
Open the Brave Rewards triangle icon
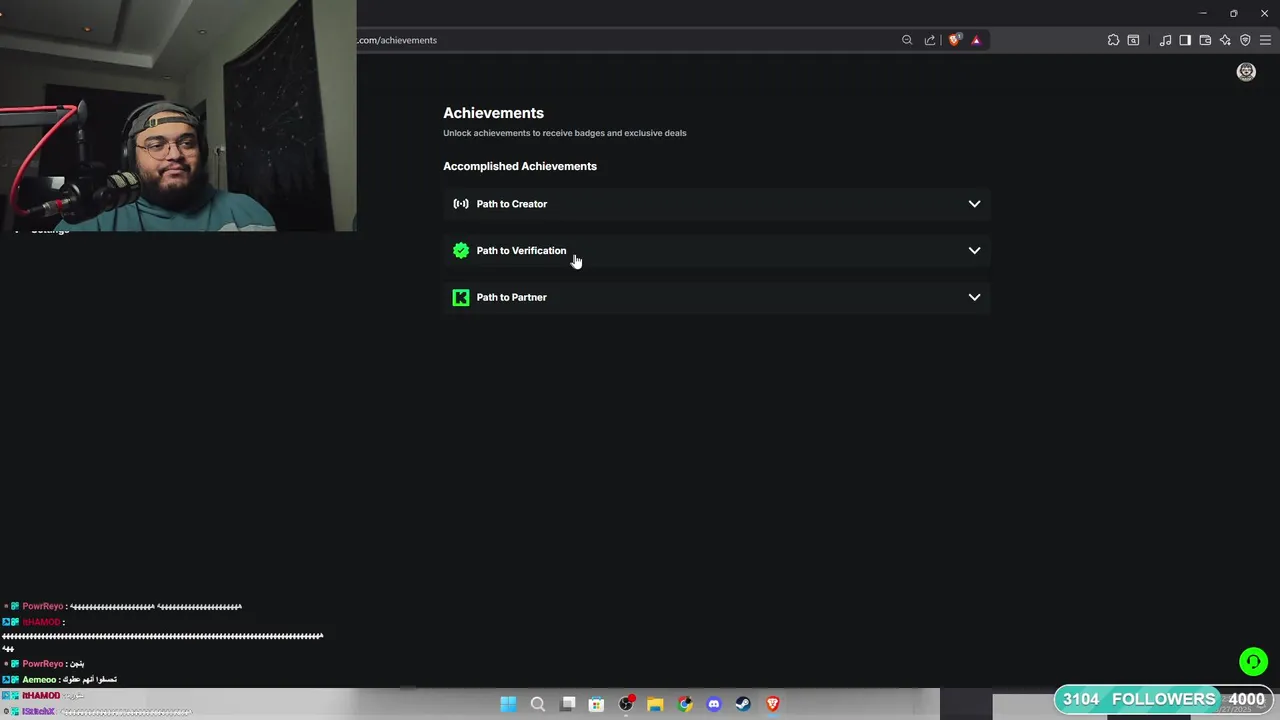(976, 40)
